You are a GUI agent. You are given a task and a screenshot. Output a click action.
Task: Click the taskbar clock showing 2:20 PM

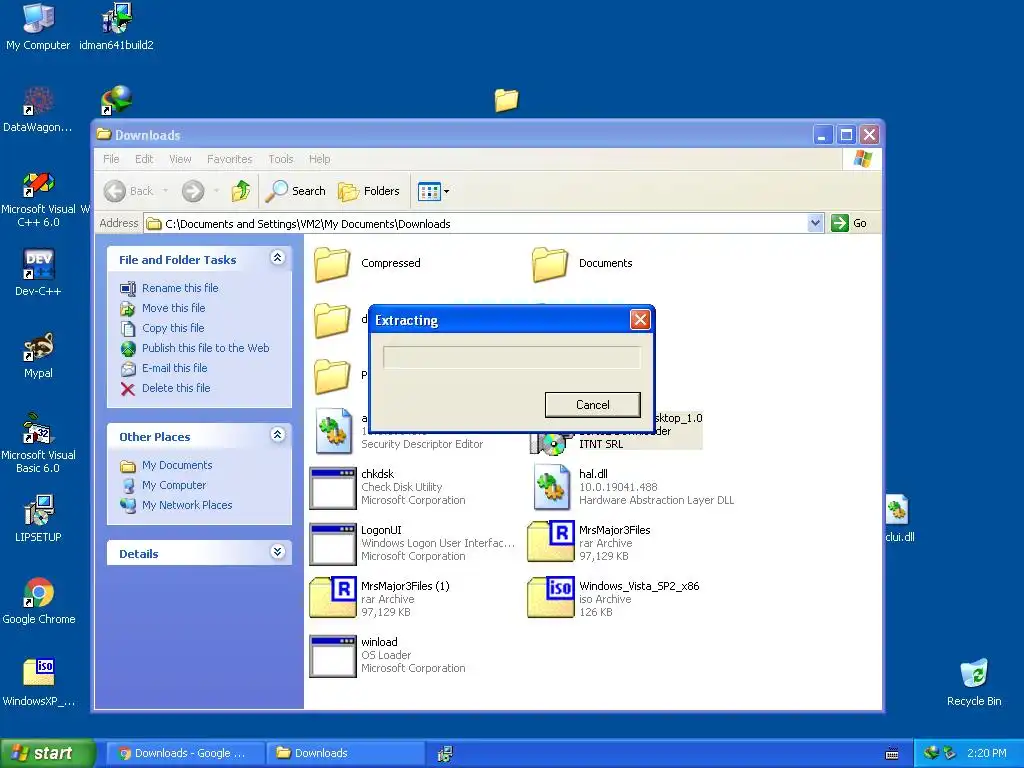(x=987, y=753)
